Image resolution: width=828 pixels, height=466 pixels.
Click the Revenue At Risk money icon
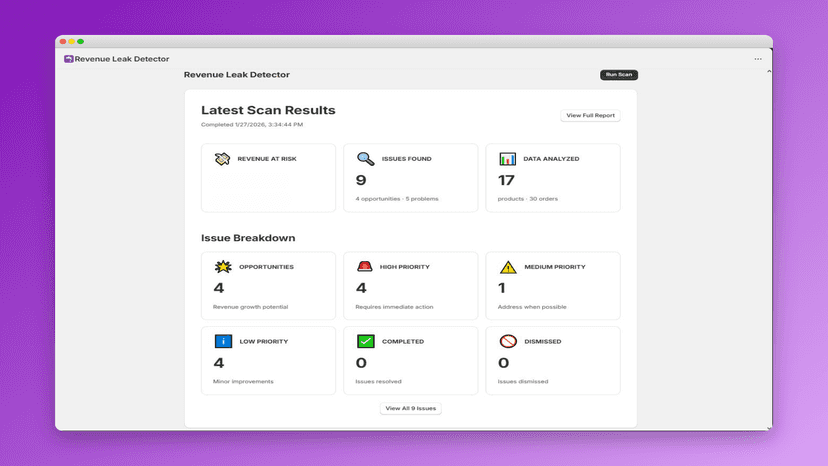tap(222, 159)
